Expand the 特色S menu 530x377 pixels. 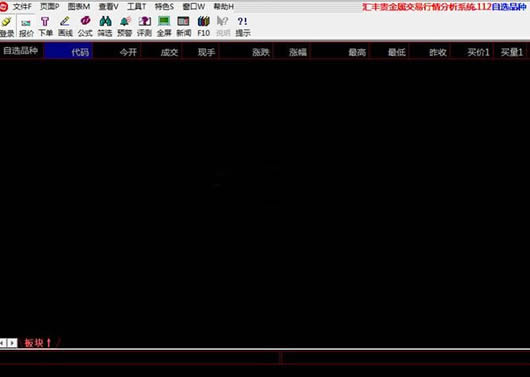tap(164, 7)
